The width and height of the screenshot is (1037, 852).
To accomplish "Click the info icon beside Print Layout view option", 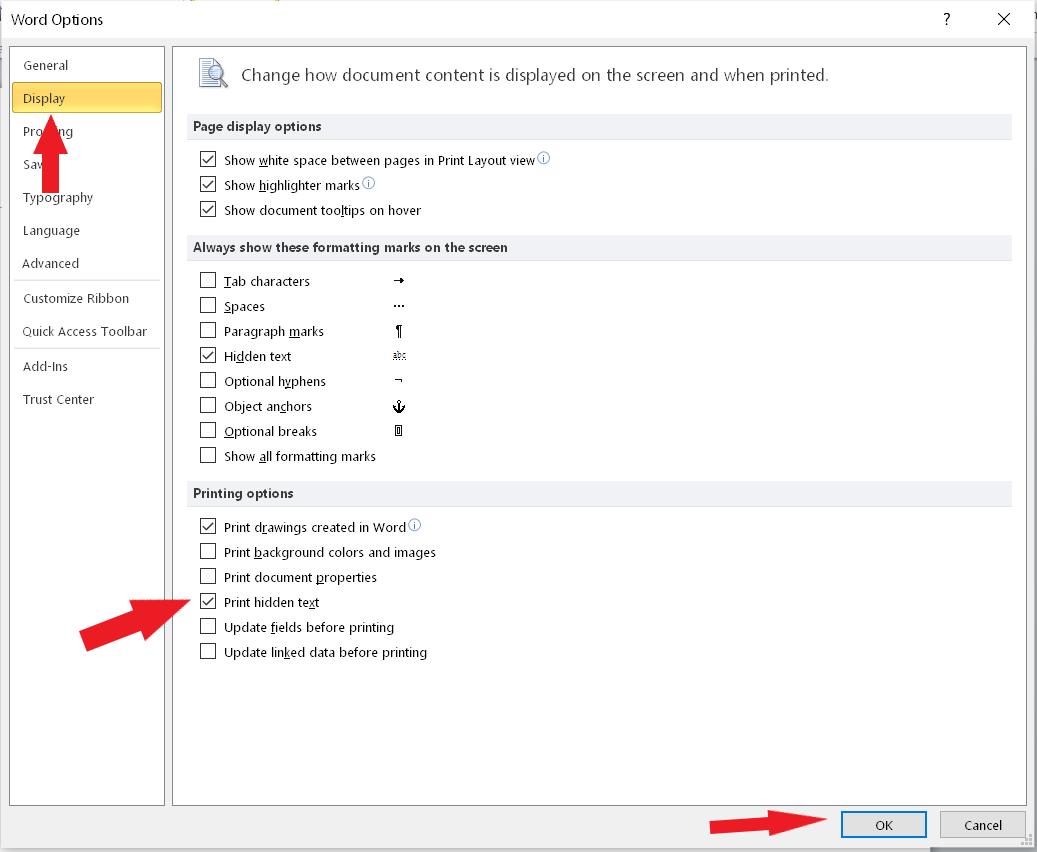I will coord(543,158).
